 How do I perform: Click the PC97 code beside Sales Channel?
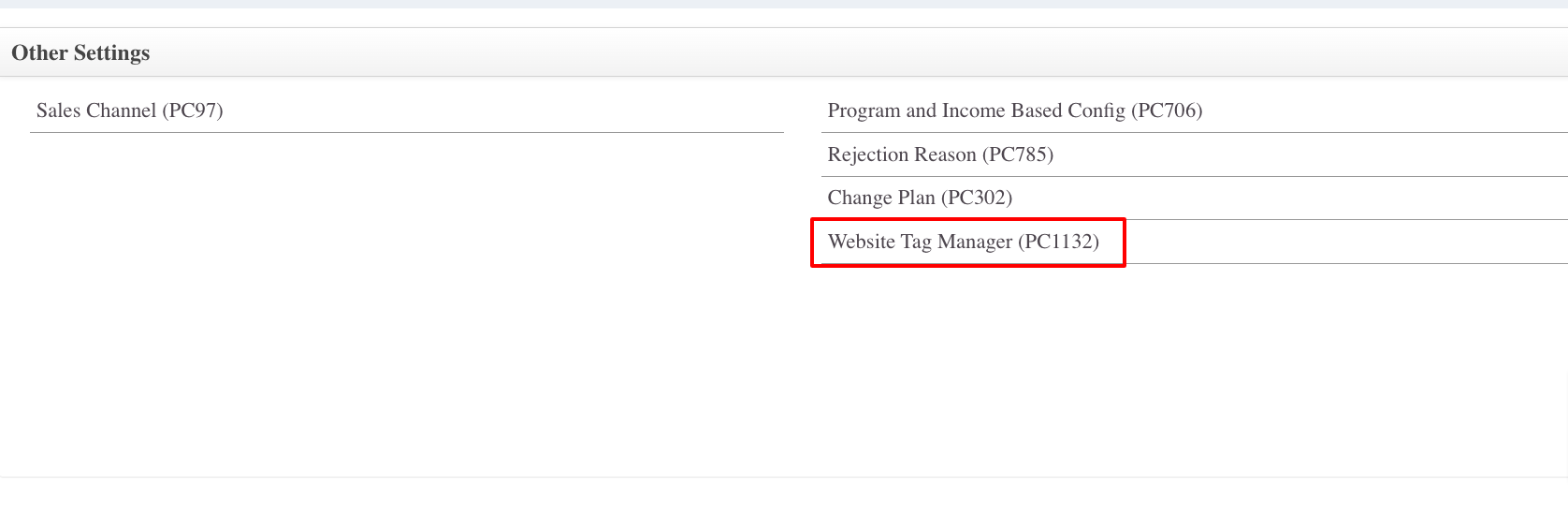click(x=193, y=110)
